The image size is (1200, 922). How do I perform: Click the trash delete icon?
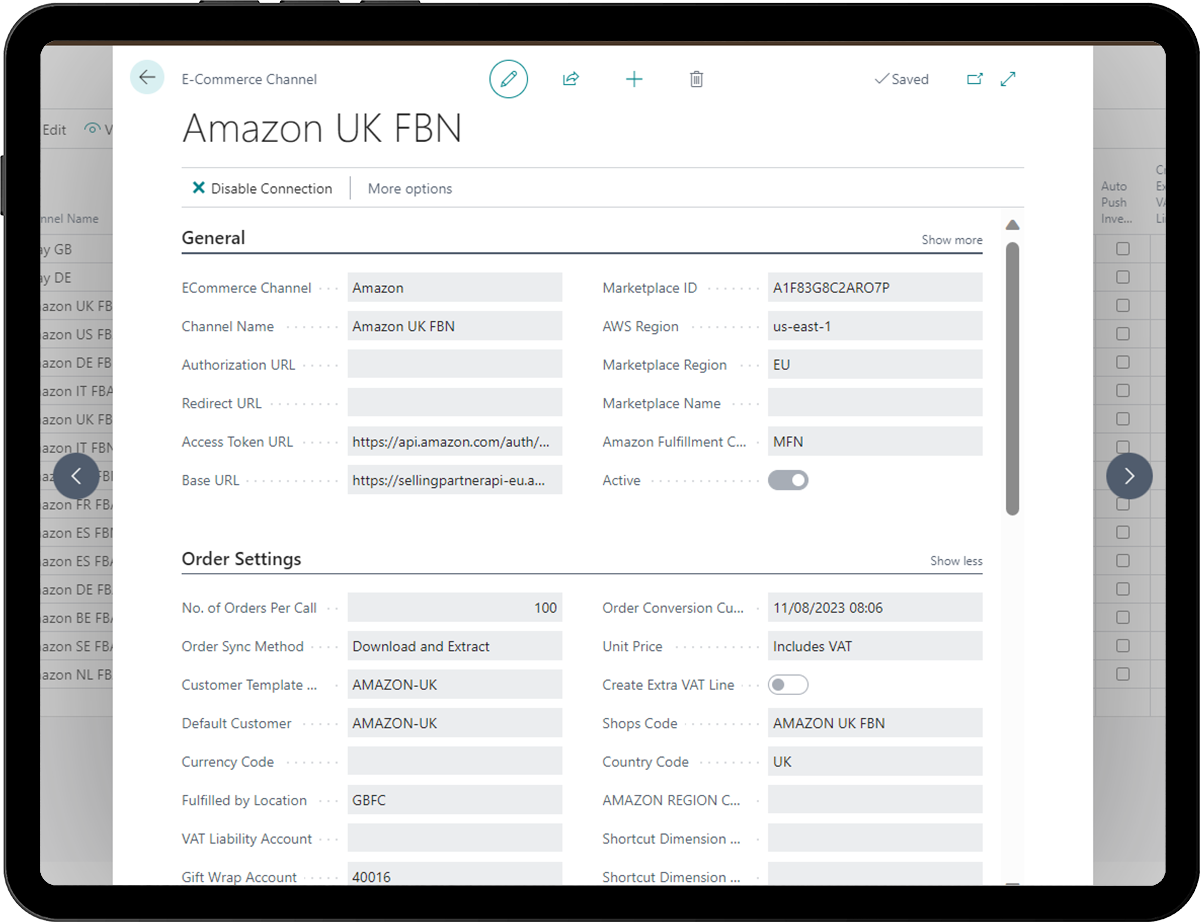click(x=697, y=79)
